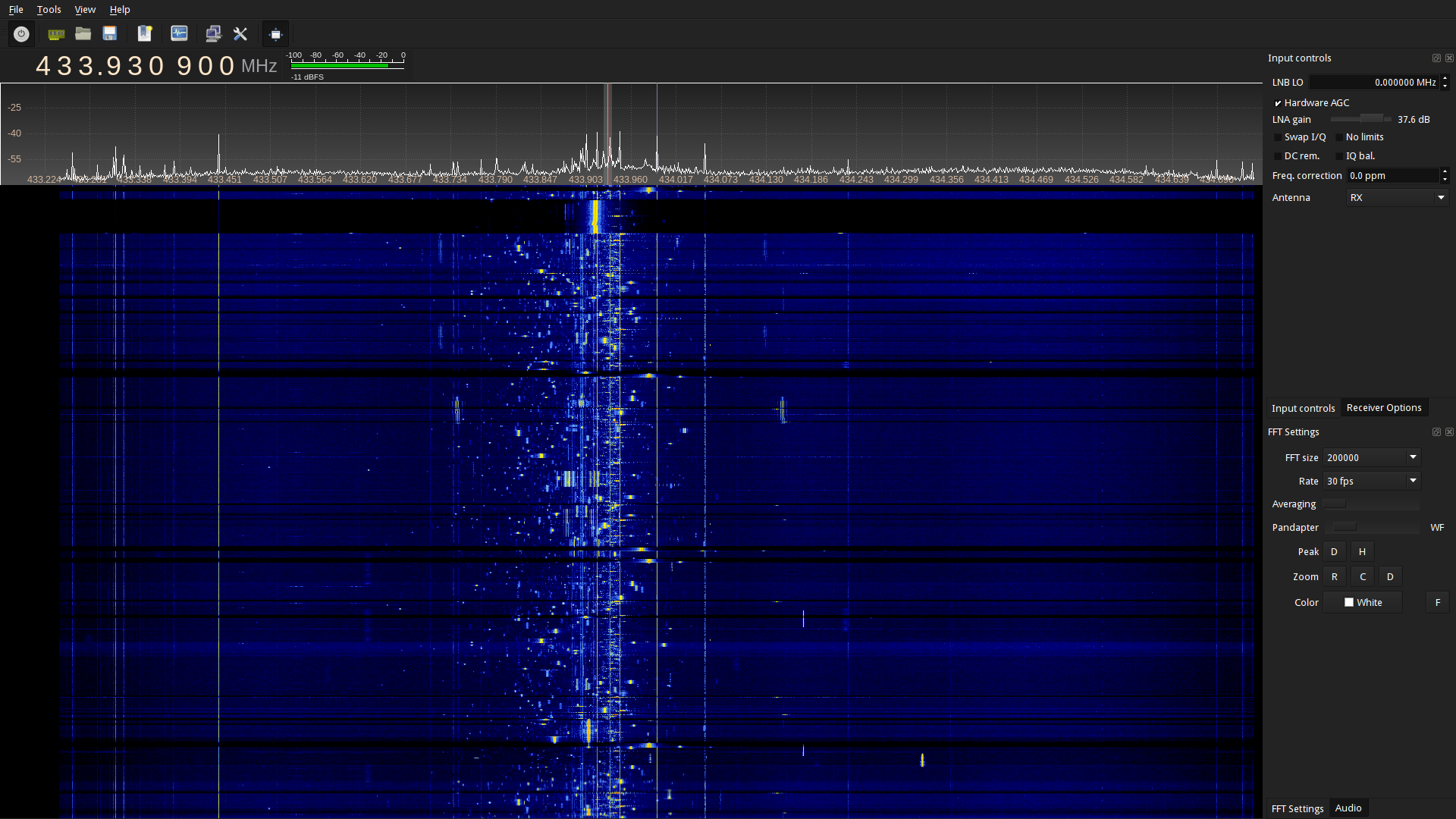1456x819 pixels.
Task: Increase Freq. correction with up arrow
Action: 1445,171
